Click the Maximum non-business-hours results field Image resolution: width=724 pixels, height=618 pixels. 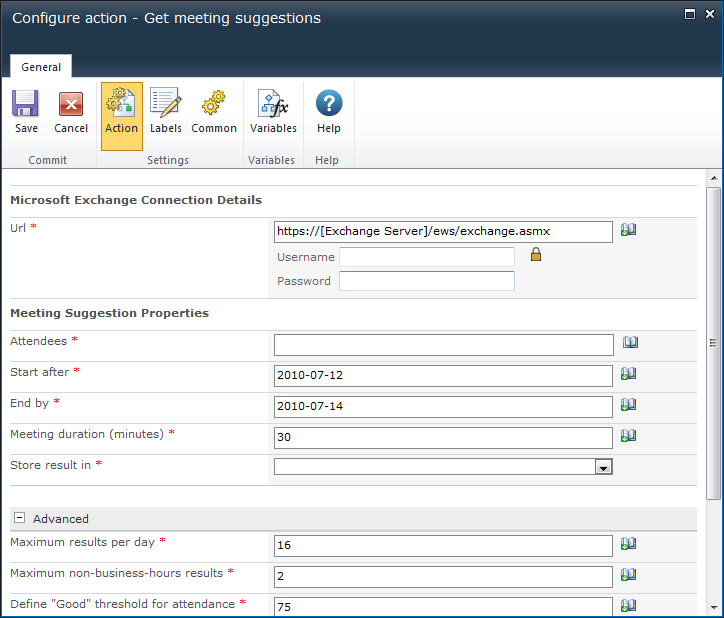[x=443, y=577]
